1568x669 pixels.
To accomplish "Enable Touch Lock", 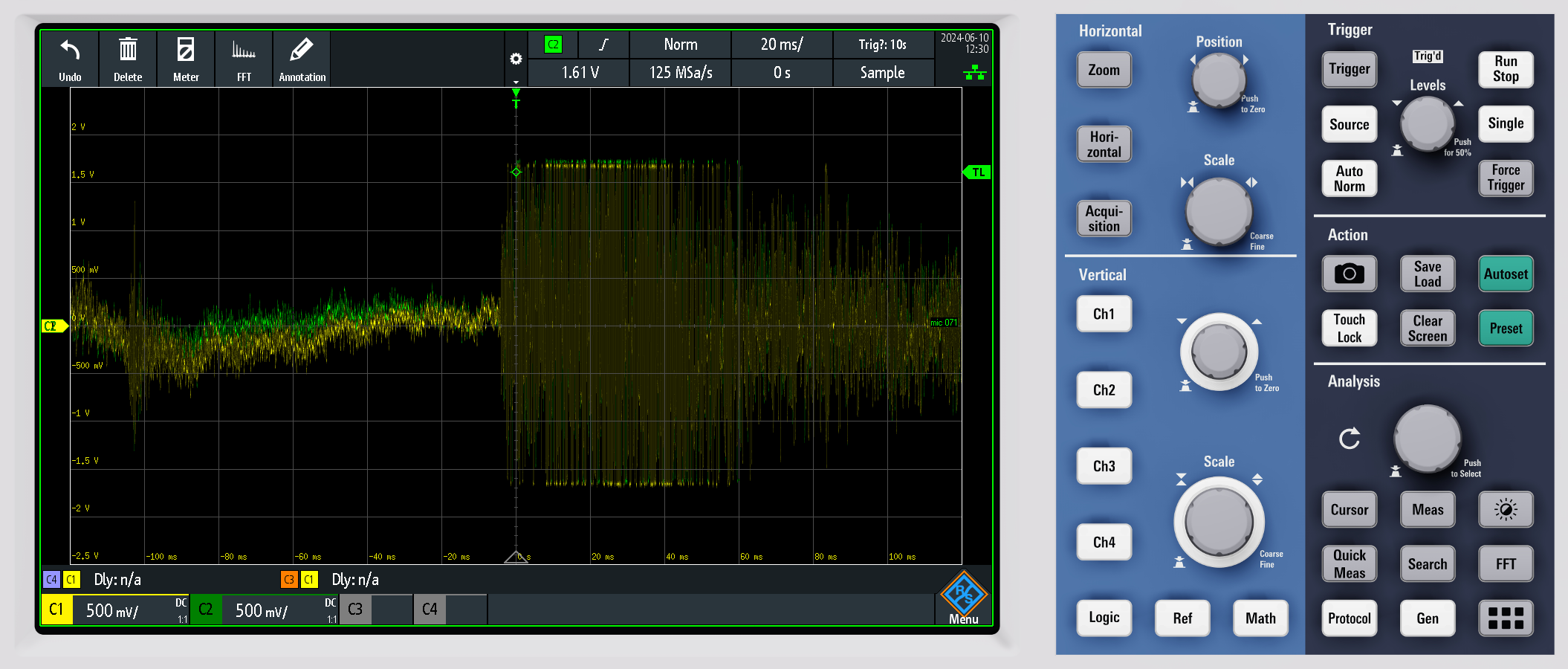I will [1349, 329].
